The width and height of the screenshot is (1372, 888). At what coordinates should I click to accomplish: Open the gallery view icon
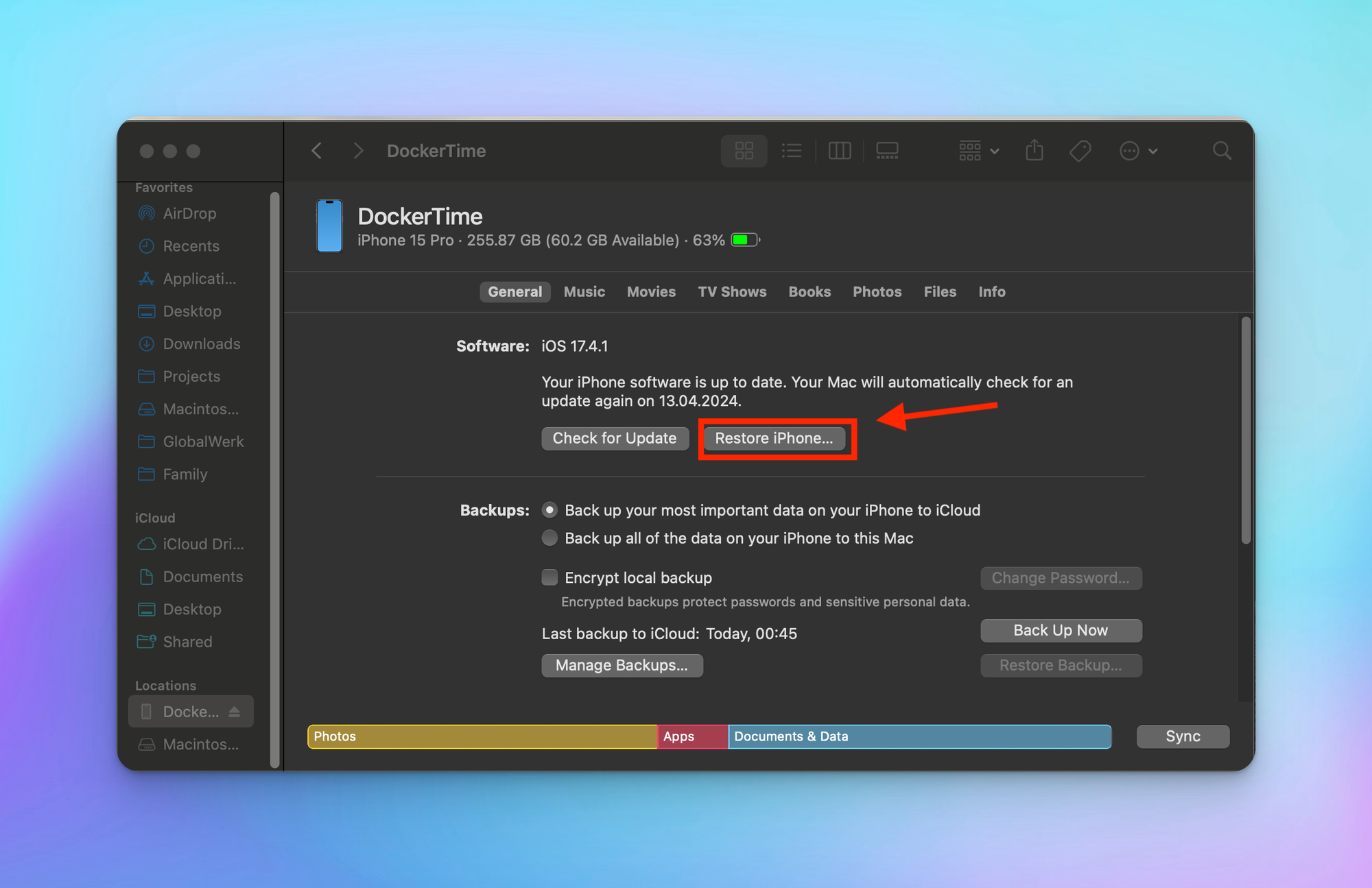coord(886,151)
